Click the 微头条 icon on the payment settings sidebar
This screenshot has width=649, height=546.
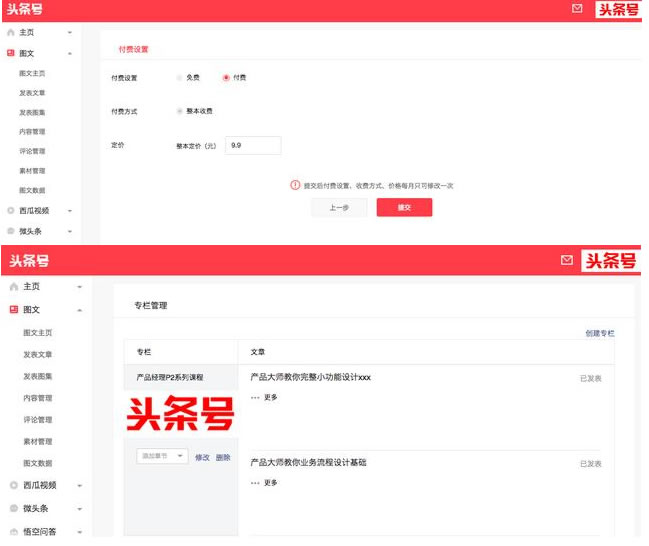pos(11,231)
